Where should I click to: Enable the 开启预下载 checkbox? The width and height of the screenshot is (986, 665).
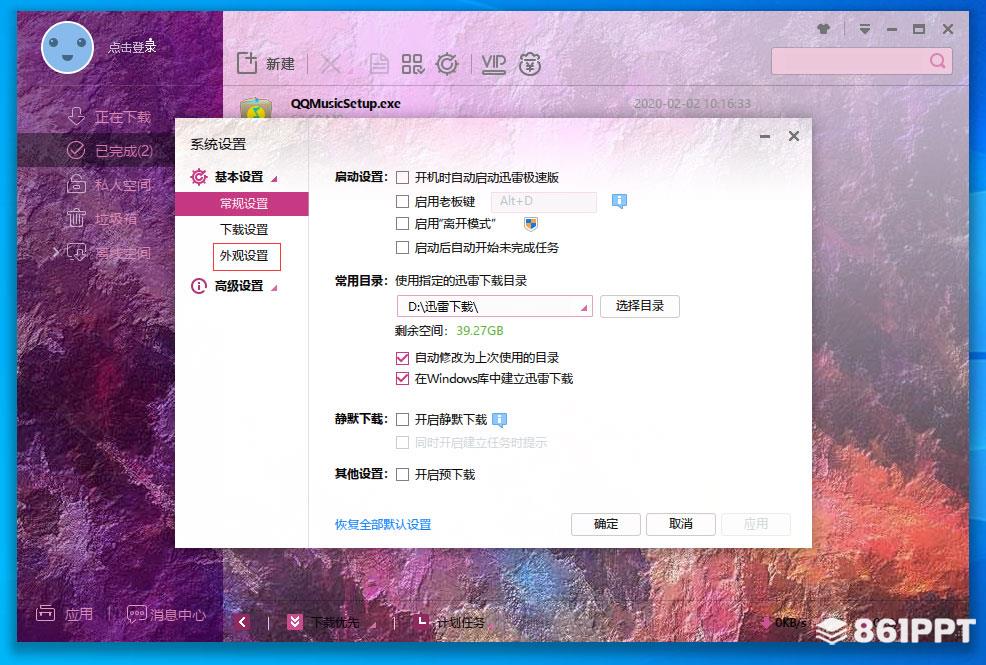point(403,475)
